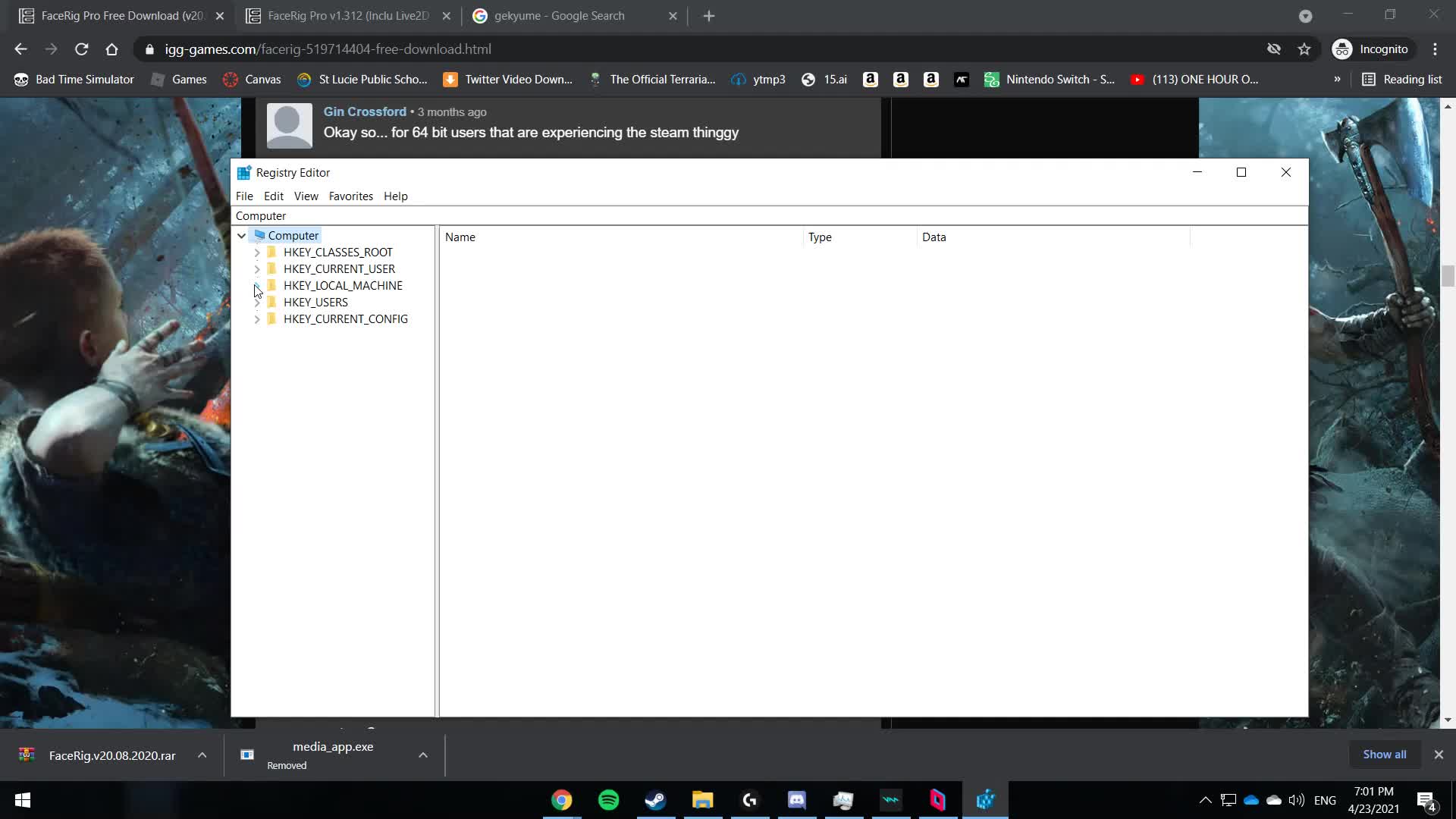The height and width of the screenshot is (819, 1456).
Task: Open Steam from the taskbar
Action: point(655,800)
